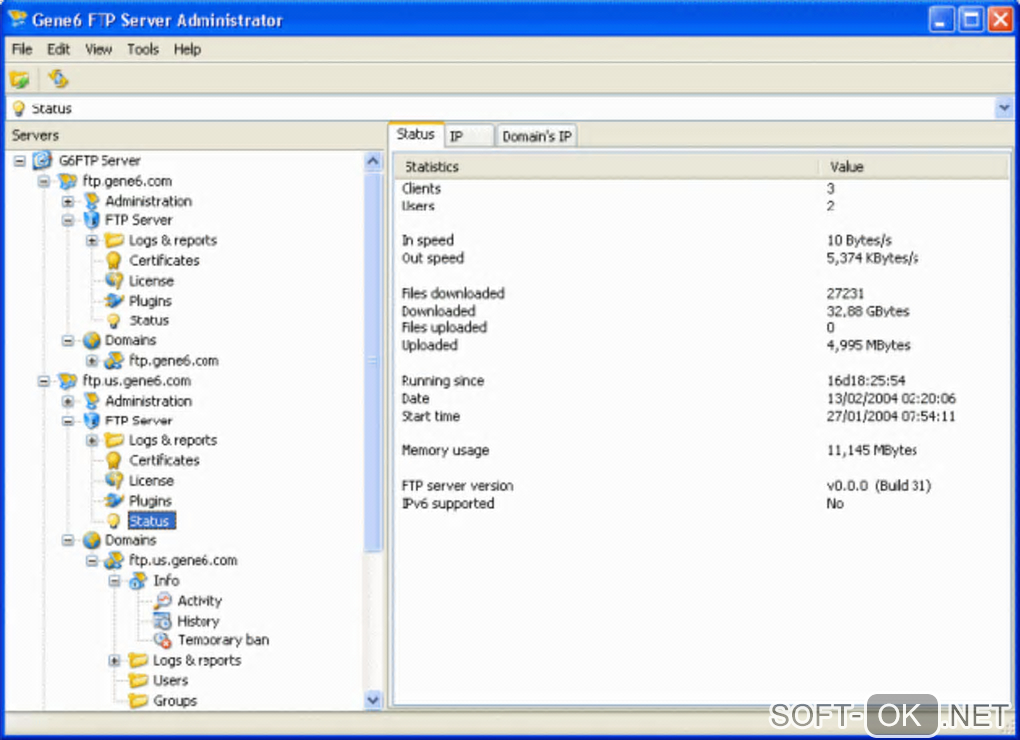
Task: Click scroll up arrow of server tree
Action: point(373,161)
